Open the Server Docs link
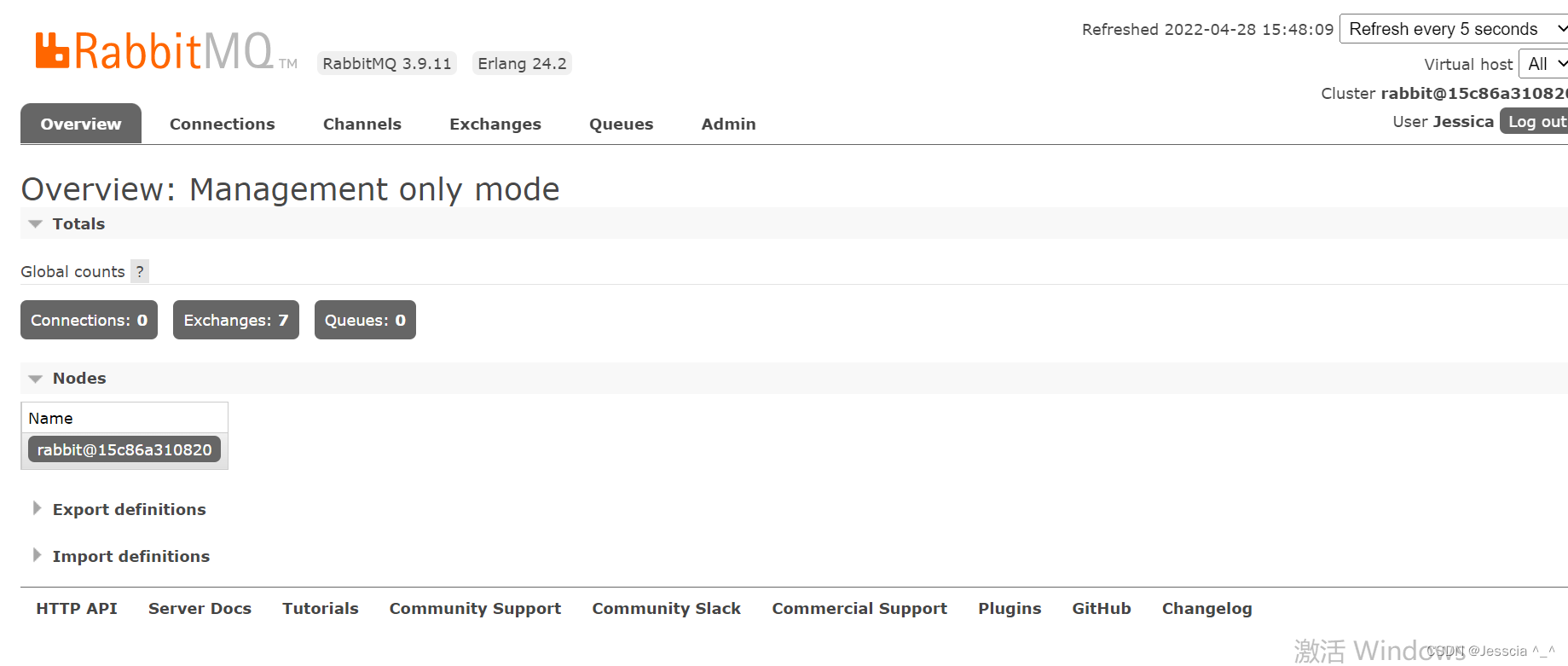1568x666 pixels. click(200, 608)
